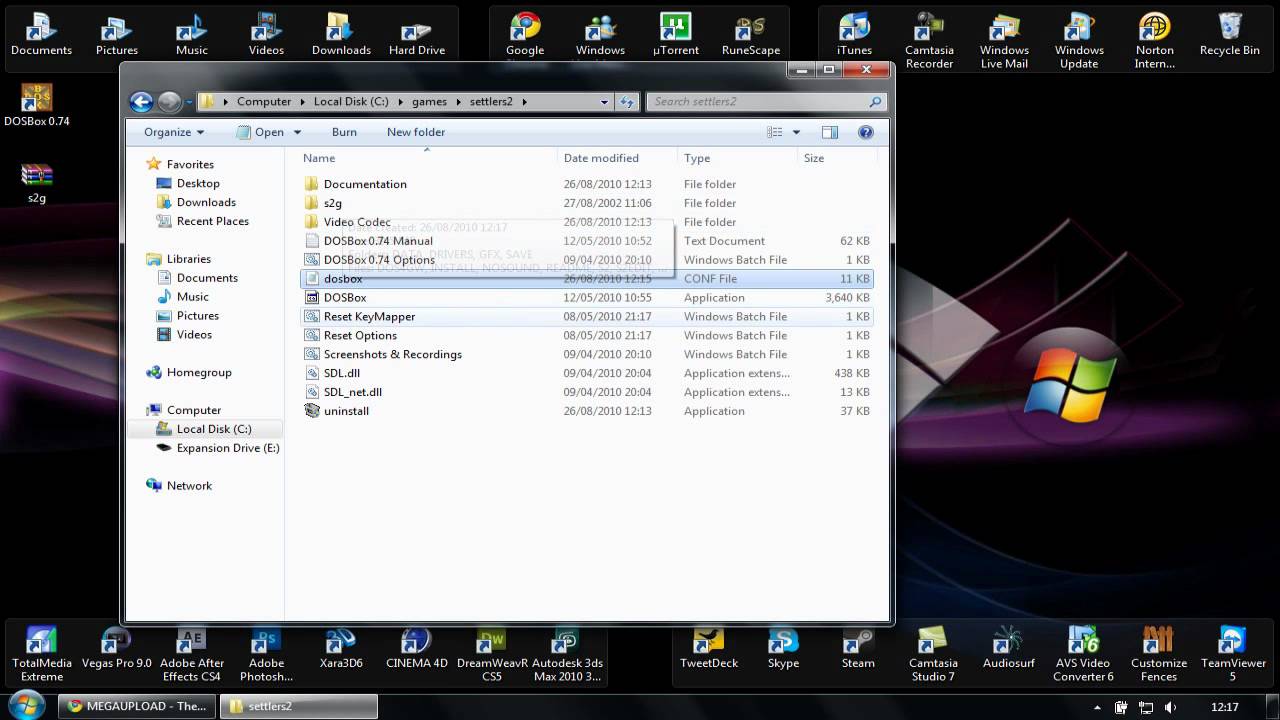1280x720 pixels.
Task: Sort by Size column header
Action: coord(838,158)
